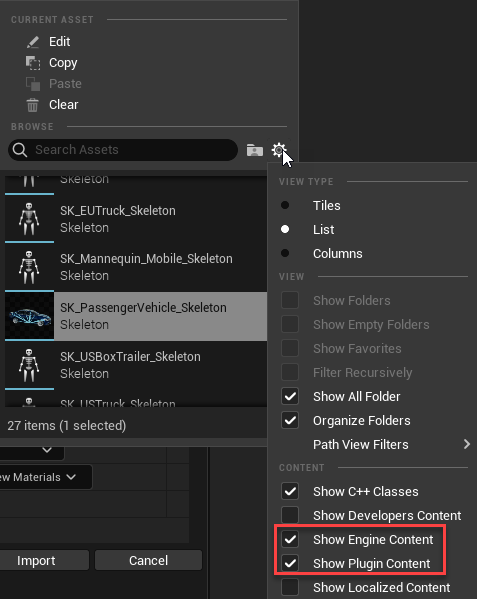Select List view type
477x599 pixels.
click(x=285, y=229)
